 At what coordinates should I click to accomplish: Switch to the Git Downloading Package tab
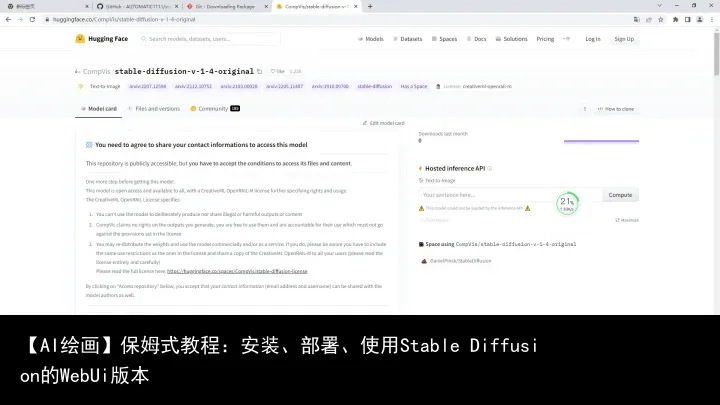click(226, 6)
